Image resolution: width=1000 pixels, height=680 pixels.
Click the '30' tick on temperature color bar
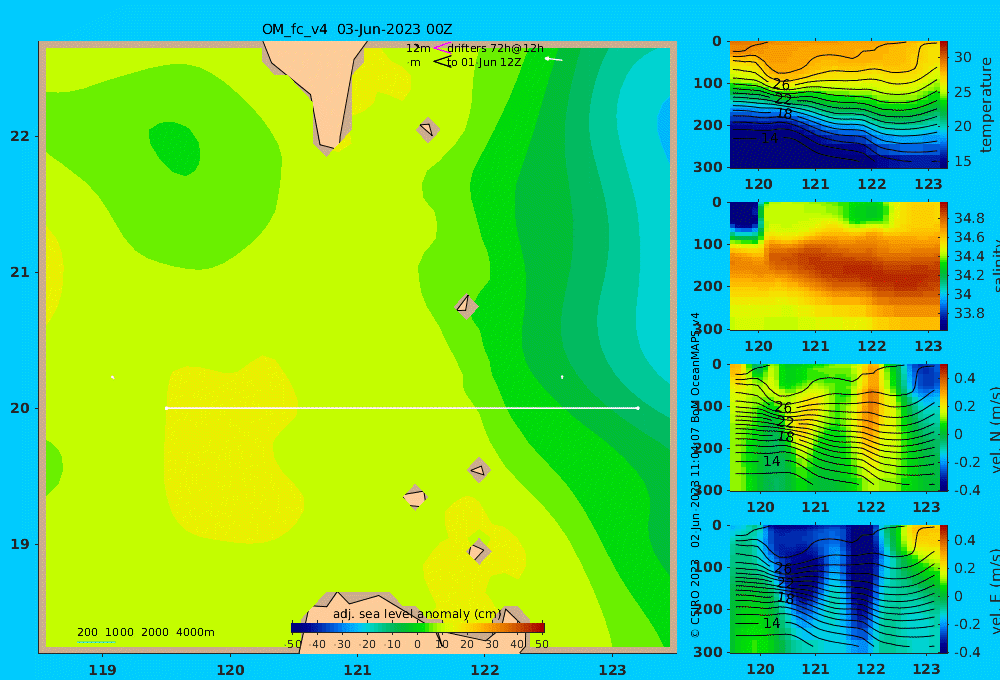(963, 57)
